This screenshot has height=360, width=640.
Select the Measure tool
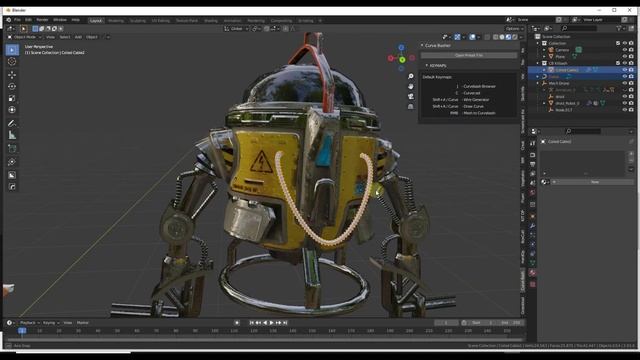(12, 135)
